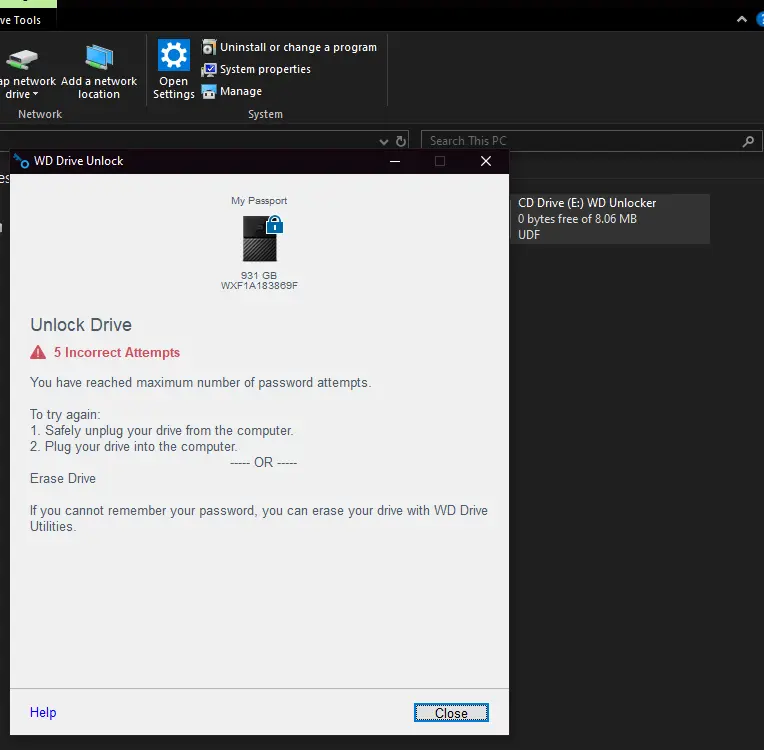Click Manage in the System group
764x750 pixels.
[x=232, y=91]
